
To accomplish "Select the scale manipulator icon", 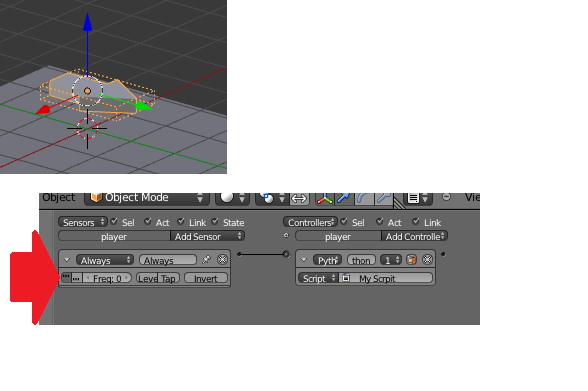I will click(383, 198).
